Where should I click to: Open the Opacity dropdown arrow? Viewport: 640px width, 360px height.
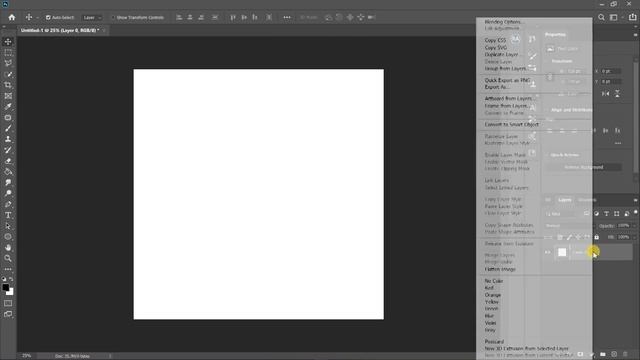pyautogui.click(x=634, y=225)
